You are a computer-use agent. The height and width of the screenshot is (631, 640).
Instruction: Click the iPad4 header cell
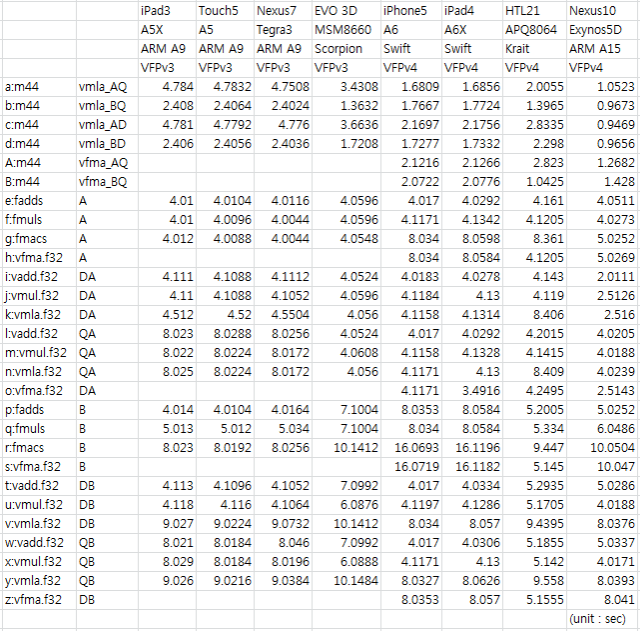pyautogui.click(x=472, y=11)
